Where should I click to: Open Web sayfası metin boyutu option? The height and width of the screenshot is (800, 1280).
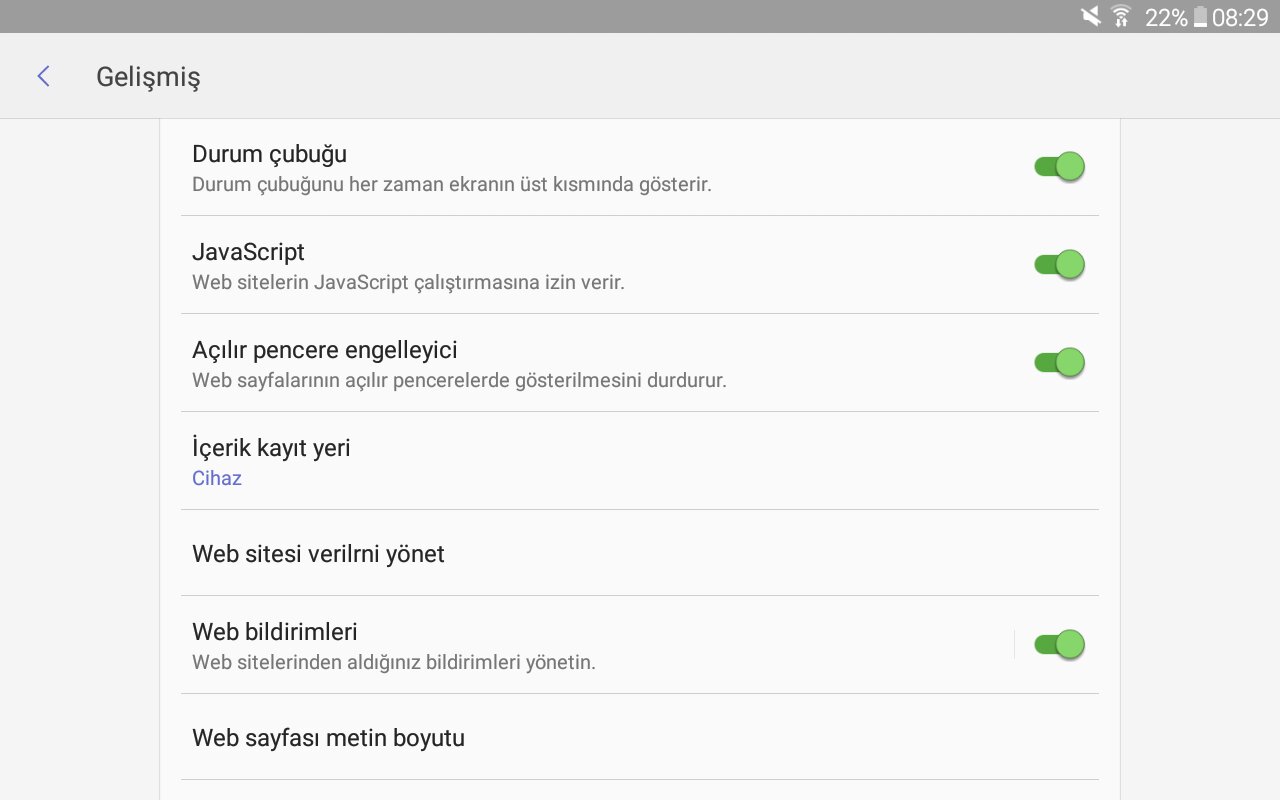click(328, 738)
